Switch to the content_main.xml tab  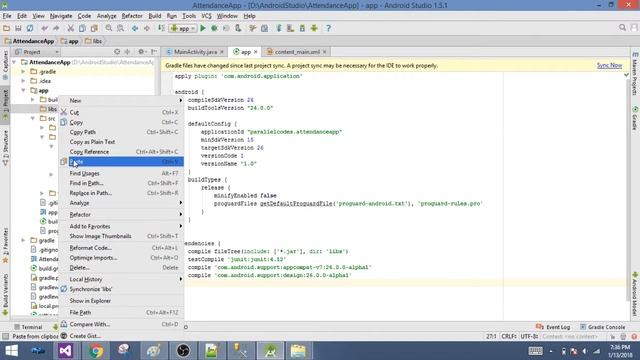(x=297, y=52)
